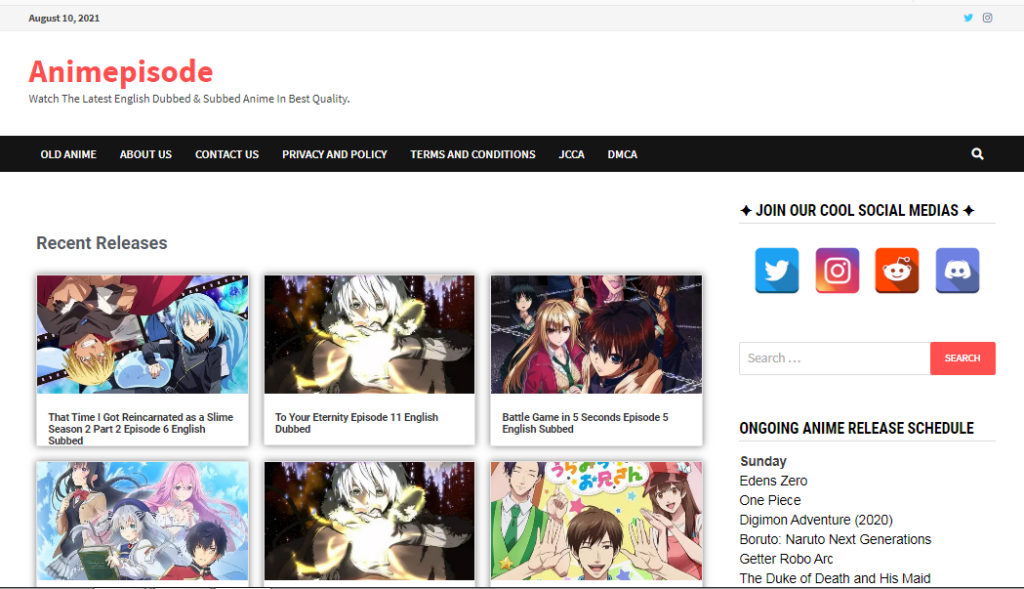Open the JCCA menu item
Image resolution: width=1024 pixels, height=589 pixels.
(571, 155)
